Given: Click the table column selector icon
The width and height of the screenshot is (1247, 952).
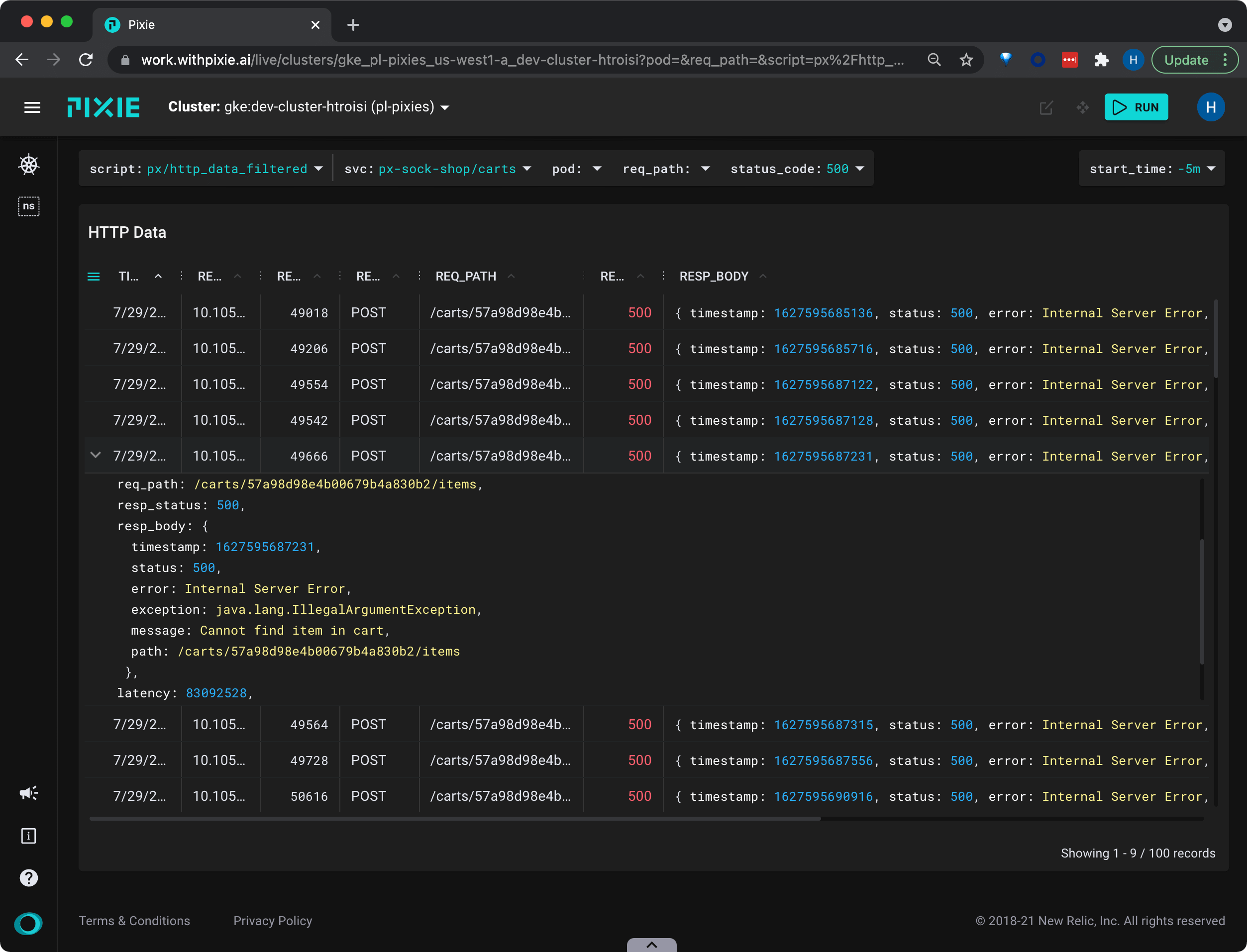Looking at the screenshot, I should click(94, 277).
